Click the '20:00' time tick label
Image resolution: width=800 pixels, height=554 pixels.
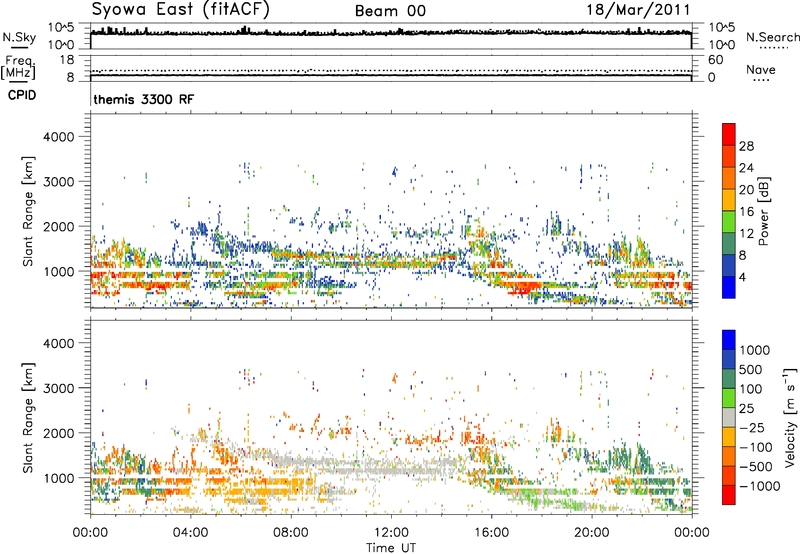click(x=592, y=533)
